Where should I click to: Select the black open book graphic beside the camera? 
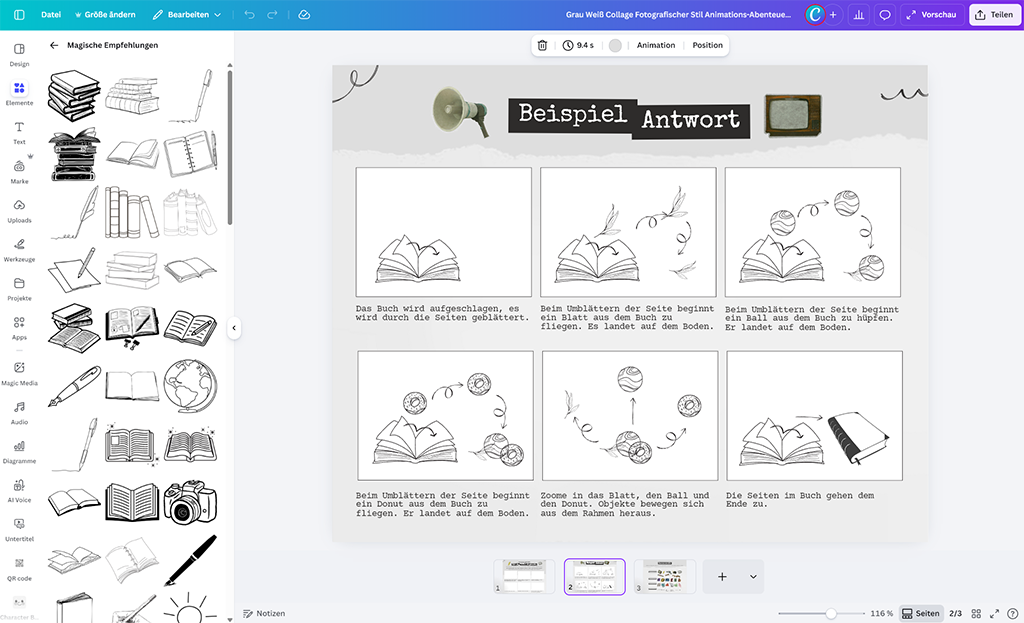click(132, 502)
